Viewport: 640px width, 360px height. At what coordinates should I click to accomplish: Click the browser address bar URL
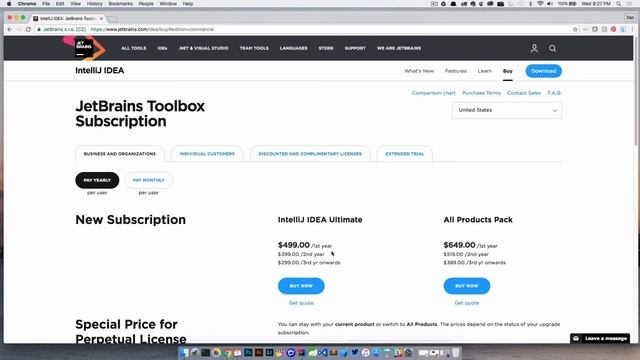click(152, 29)
